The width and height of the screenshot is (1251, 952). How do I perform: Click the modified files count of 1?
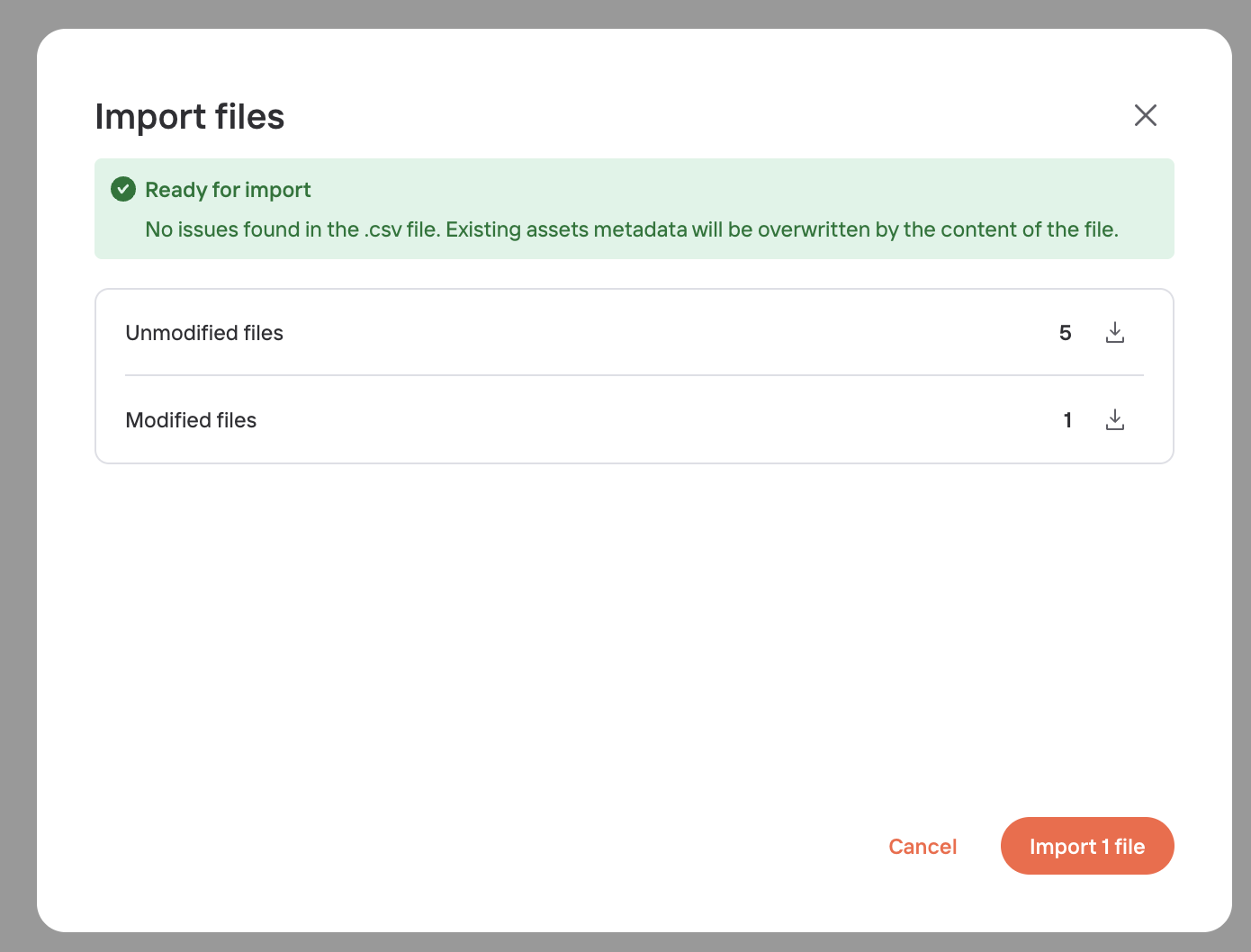1067,420
